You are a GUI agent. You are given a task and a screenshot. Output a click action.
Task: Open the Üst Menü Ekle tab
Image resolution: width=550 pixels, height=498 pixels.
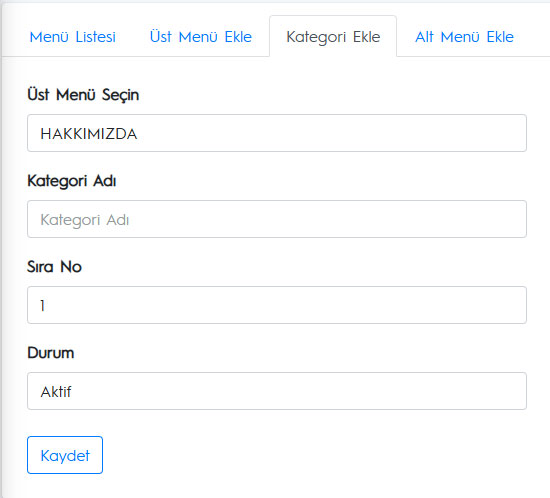pyautogui.click(x=201, y=37)
